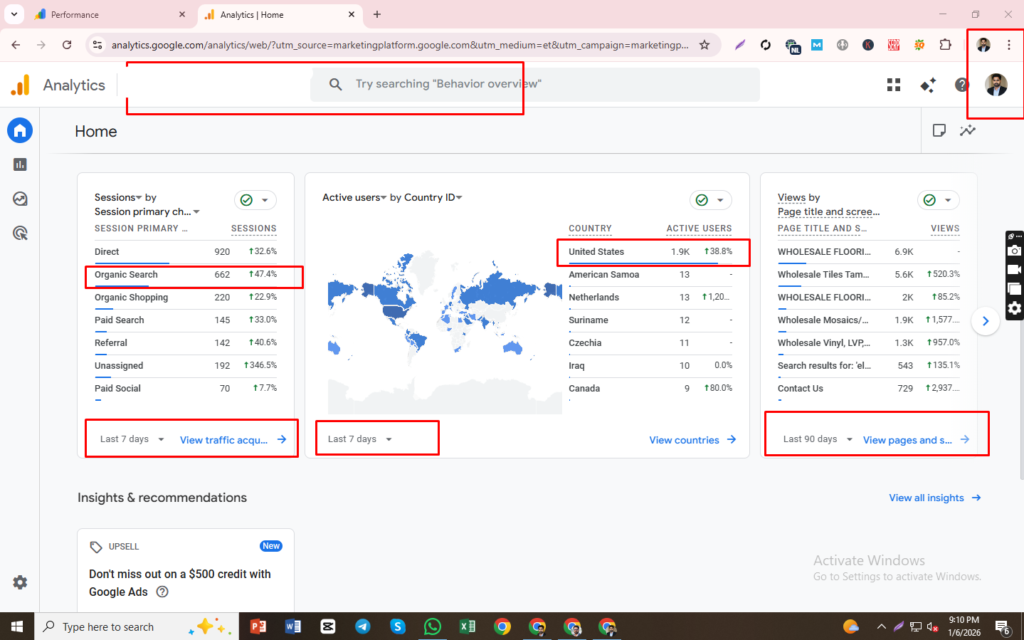Open the Home icon in left sidebar
This screenshot has width=1024, height=640.
pos(20,130)
